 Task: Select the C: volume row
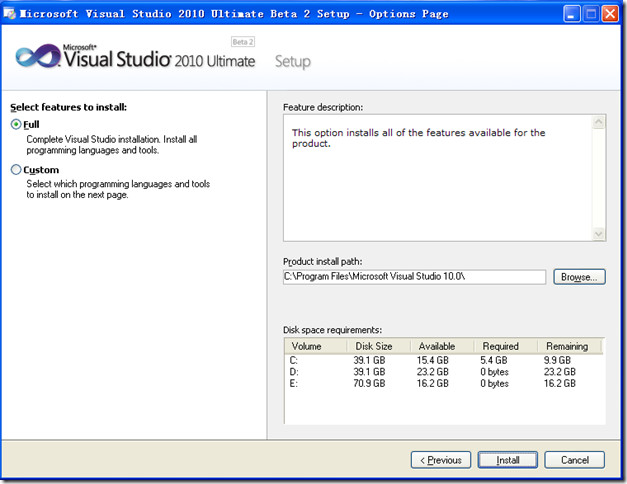[444, 360]
